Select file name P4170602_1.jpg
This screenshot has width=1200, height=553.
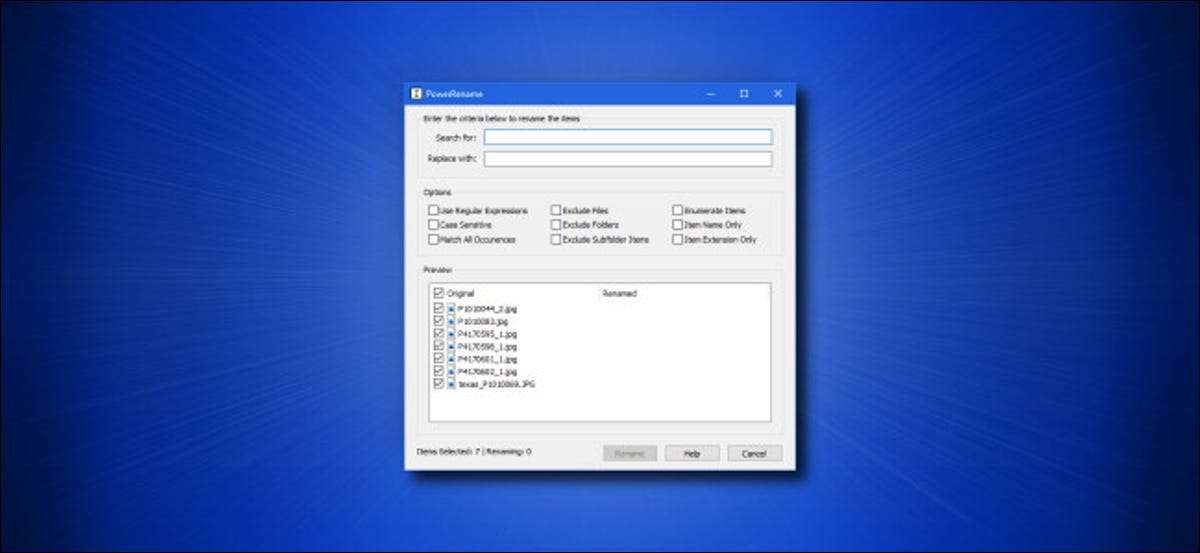click(487, 371)
